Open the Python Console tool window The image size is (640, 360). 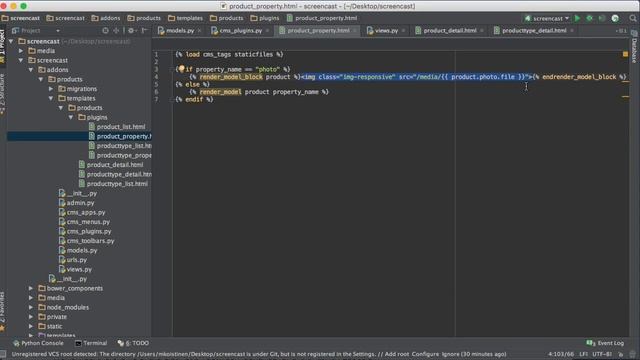[x=38, y=343]
